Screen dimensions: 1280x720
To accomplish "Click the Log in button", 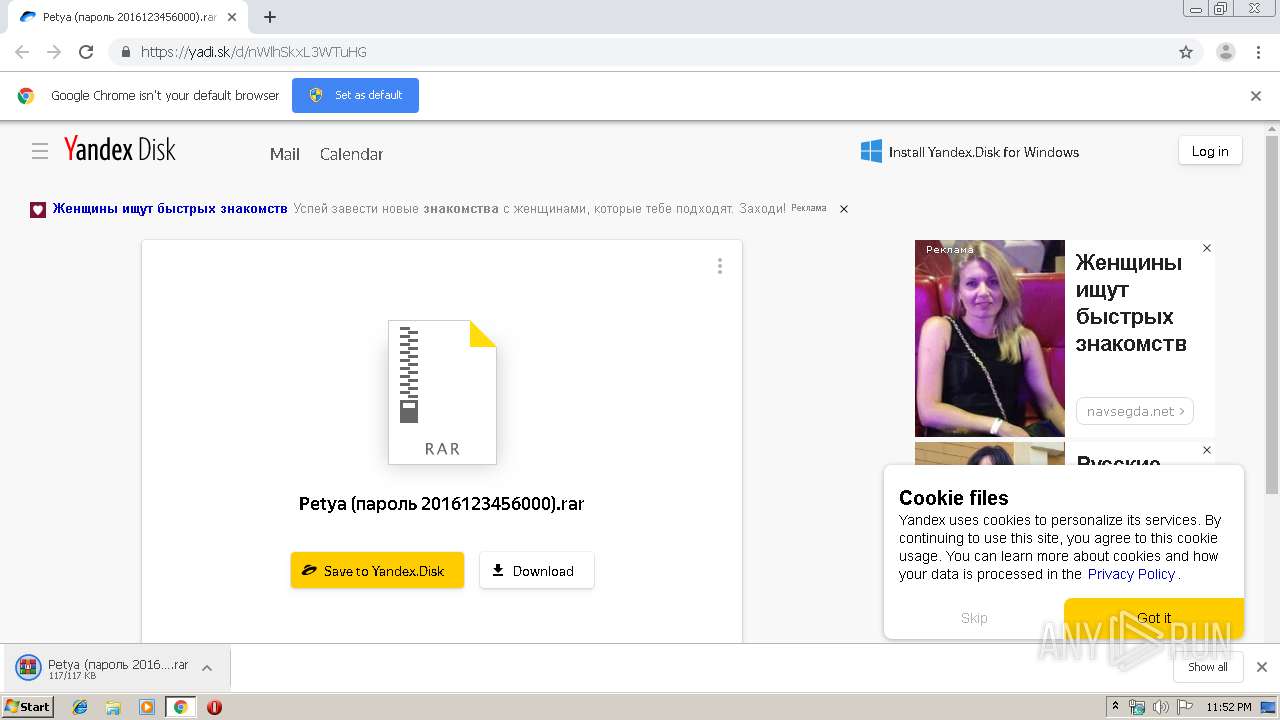I will (1210, 151).
